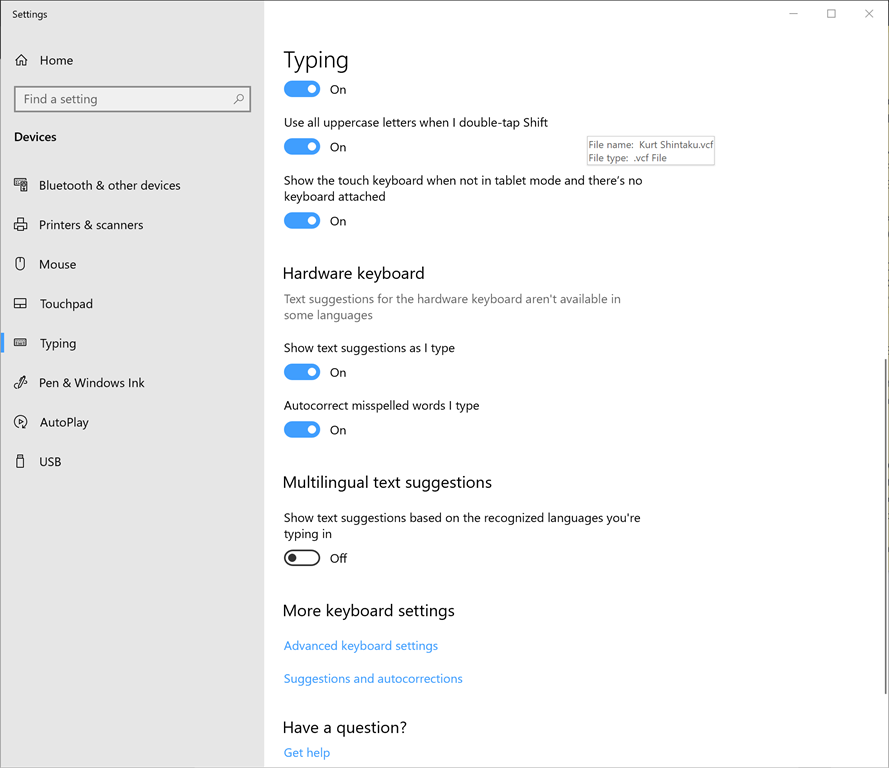Select Typing in the Devices menu
This screenshot has height=768, width=889.
(x=58, y=343)
